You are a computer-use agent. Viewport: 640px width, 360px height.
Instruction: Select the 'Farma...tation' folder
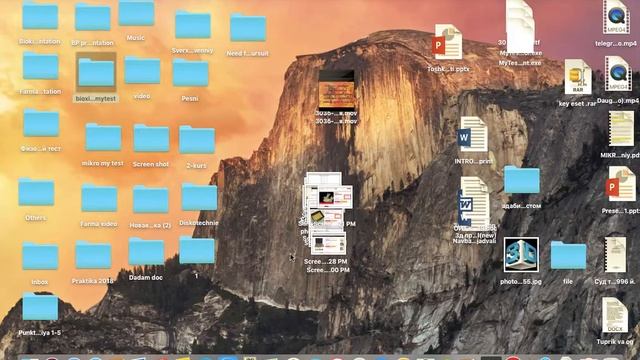click(40, 66)
